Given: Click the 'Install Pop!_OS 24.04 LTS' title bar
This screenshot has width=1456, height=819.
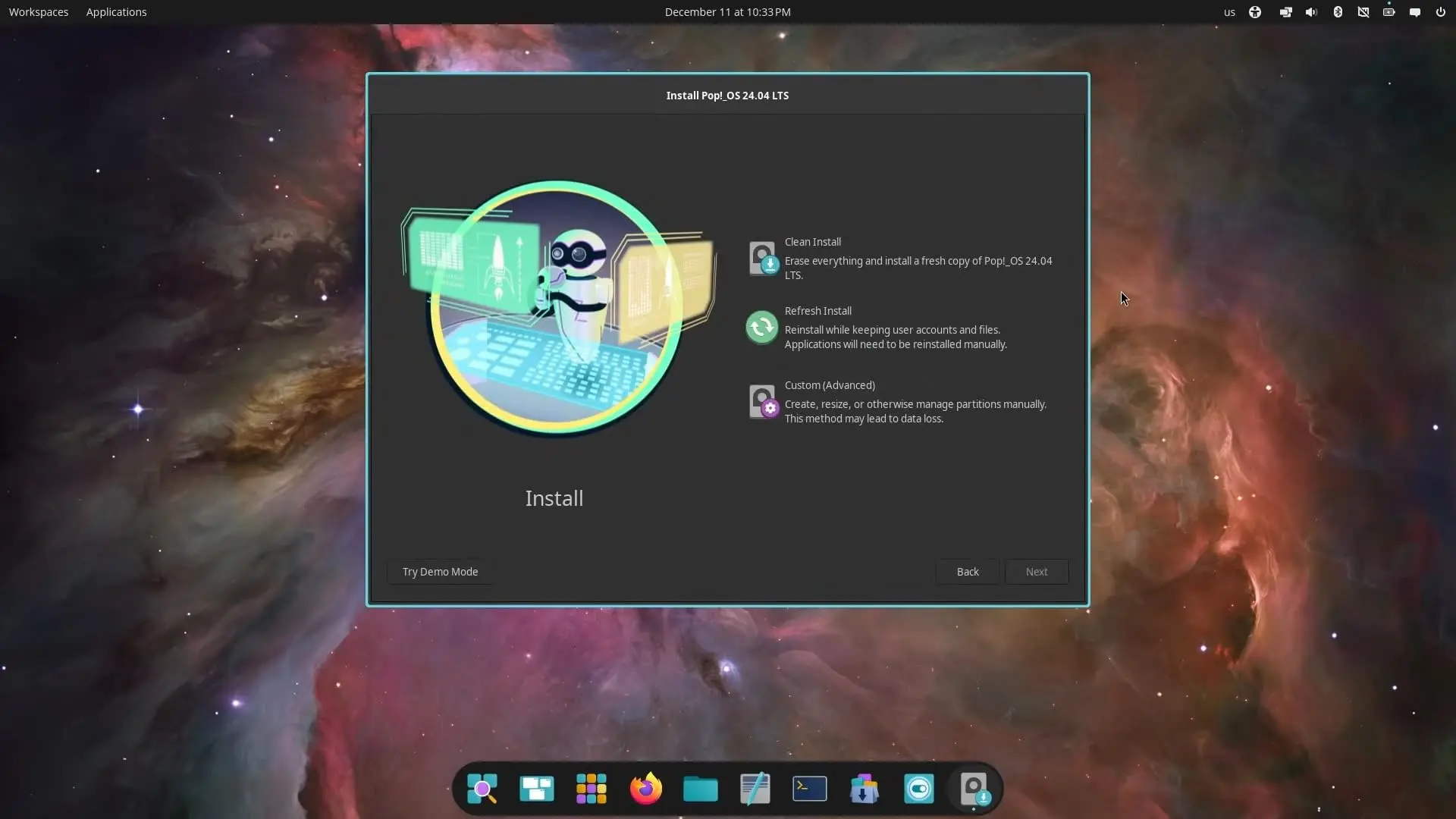Looking at the screenshot, I should pyautogui.click(x=727, y=96).
